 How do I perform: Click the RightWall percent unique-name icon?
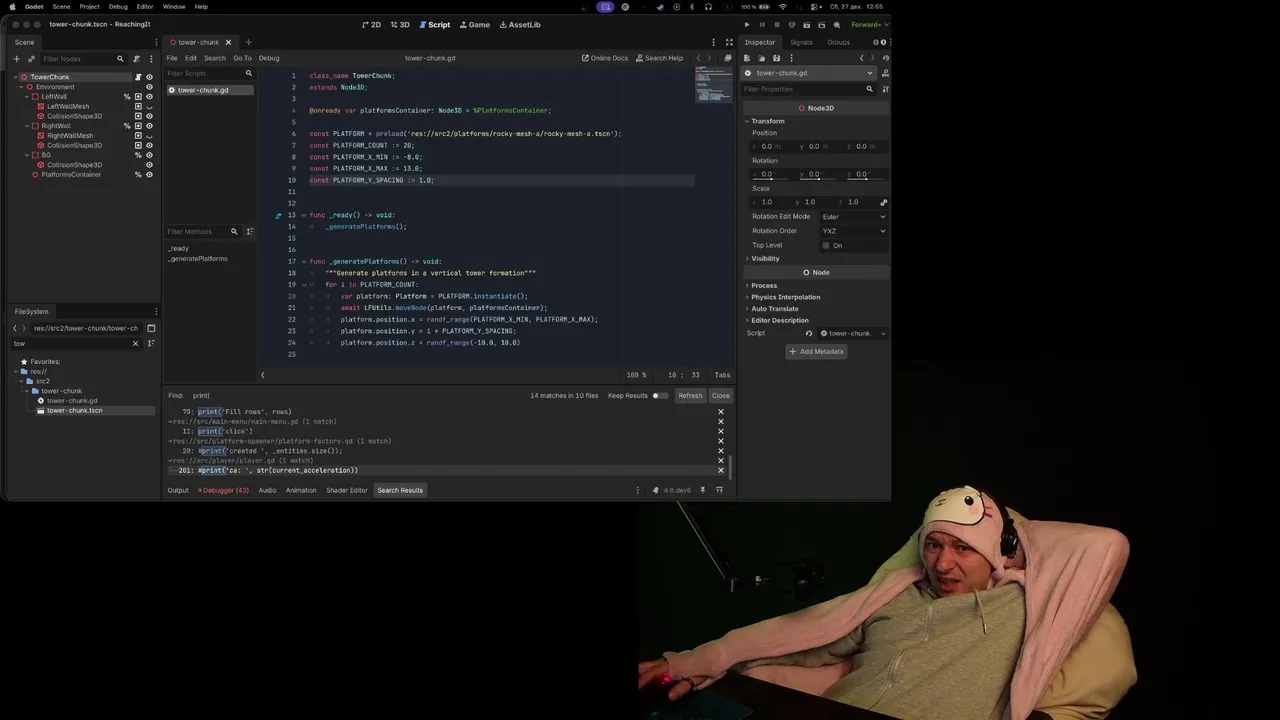[127, 126]
